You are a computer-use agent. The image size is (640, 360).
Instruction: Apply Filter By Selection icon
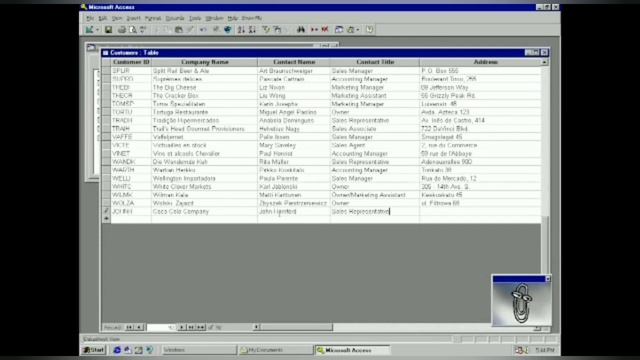266,30
